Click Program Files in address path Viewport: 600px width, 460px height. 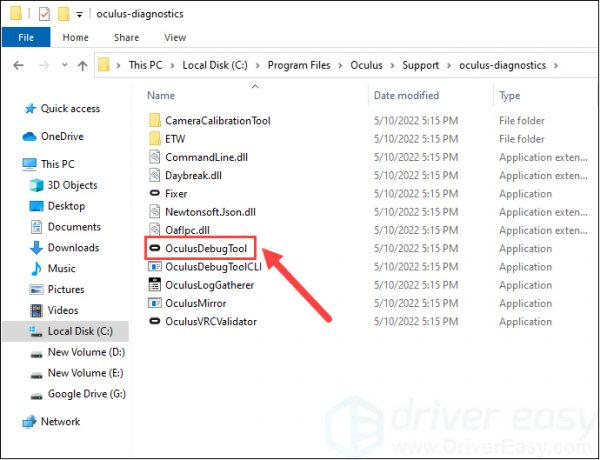tap(300, 65)
